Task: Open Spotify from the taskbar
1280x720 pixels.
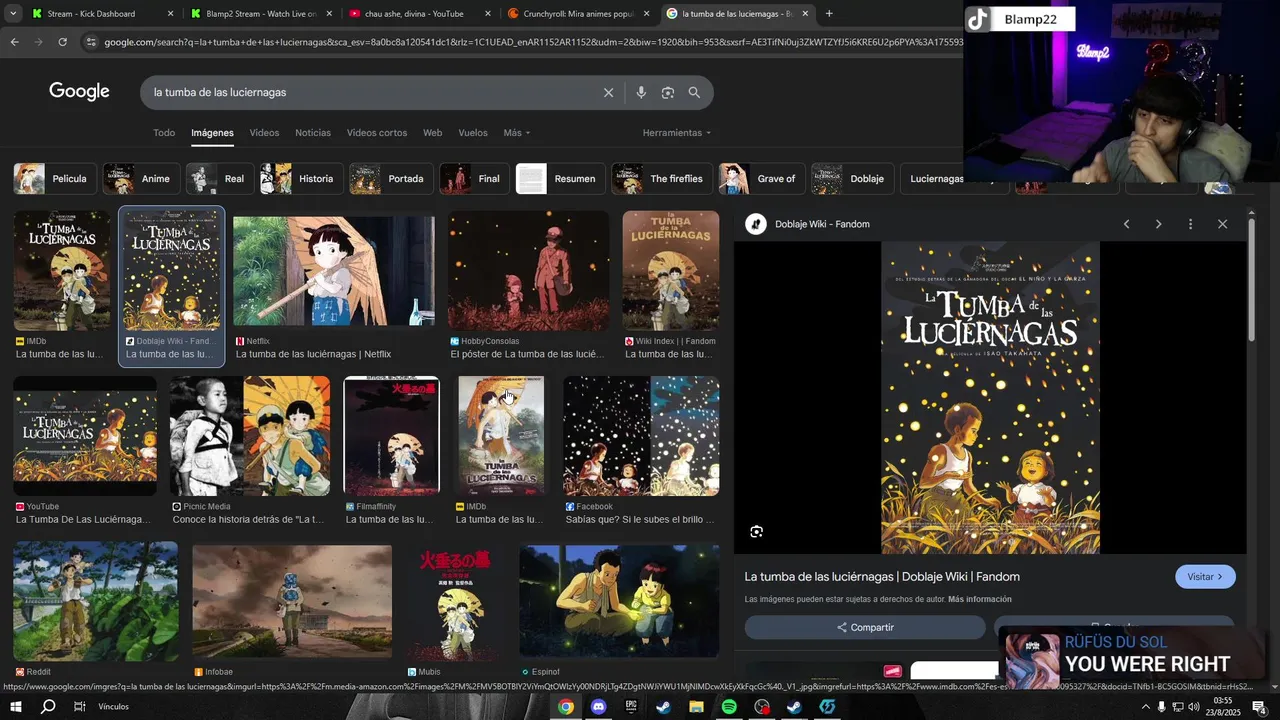Action: point(729,707)
